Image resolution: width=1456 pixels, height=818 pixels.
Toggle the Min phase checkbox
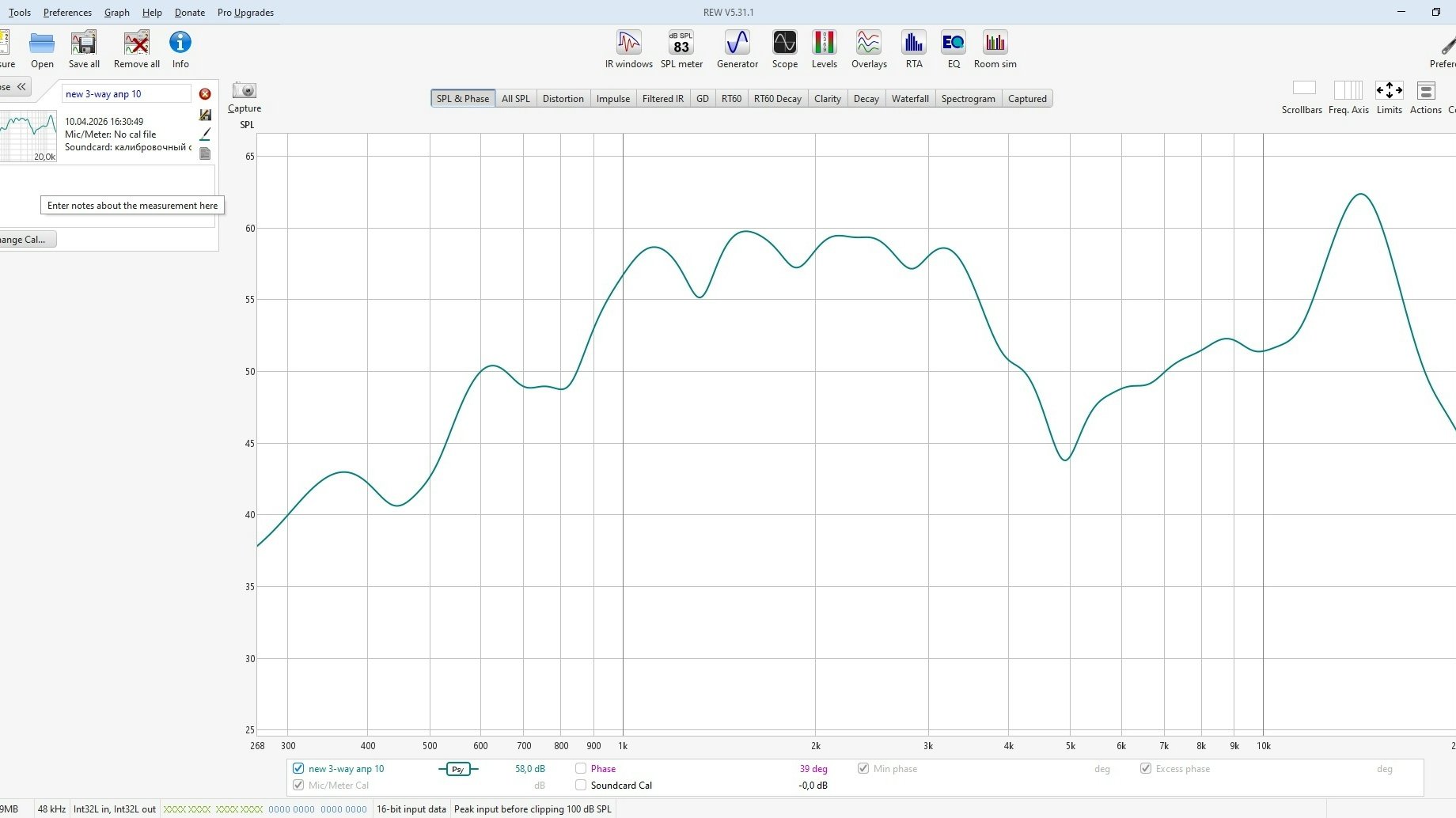(863, 768)
